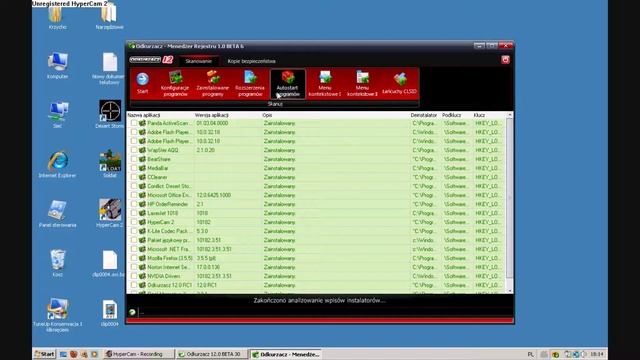Click version 12.0.6425.1000 cell
The height and width of the screenshot is (360, 640).
(213, 195)
